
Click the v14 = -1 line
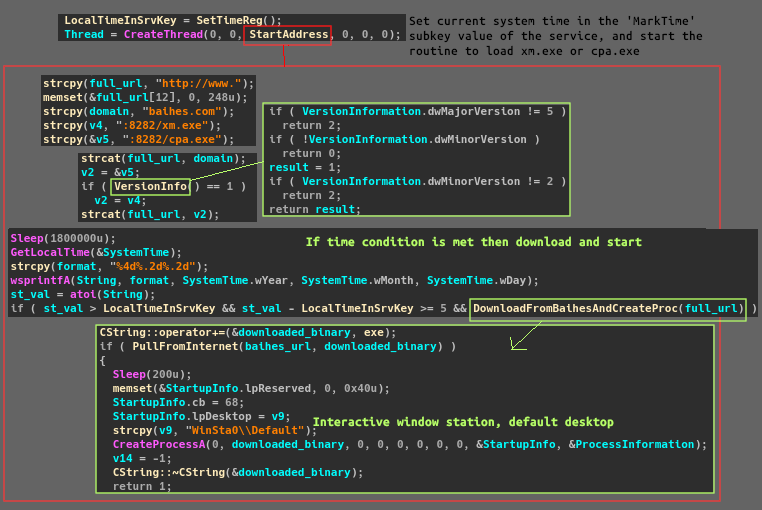142,458
